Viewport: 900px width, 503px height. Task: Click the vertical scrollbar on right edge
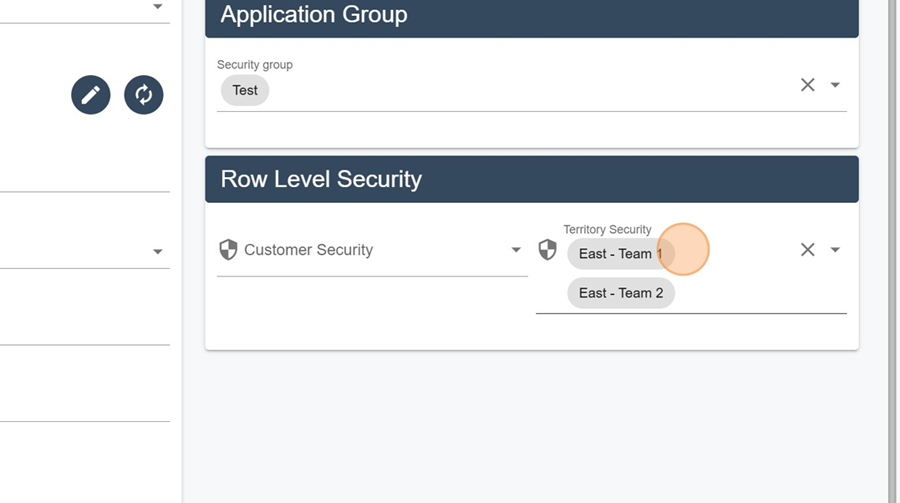point(893,252)
